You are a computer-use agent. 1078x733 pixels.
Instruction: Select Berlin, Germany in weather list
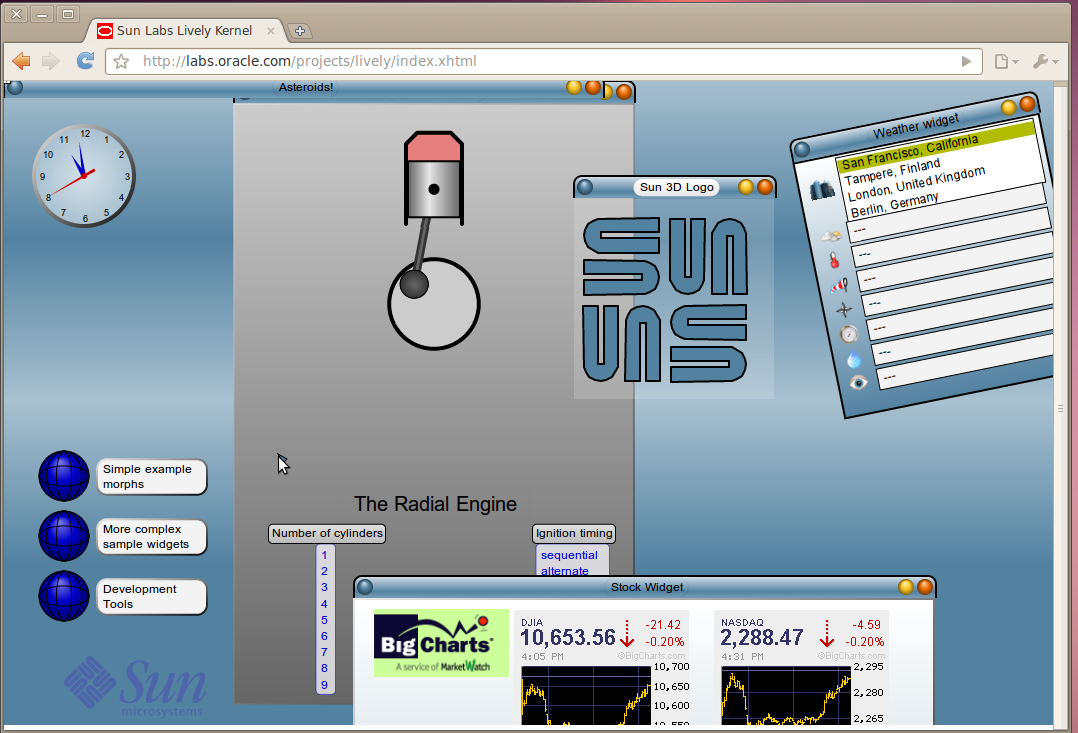pos(894,206)
